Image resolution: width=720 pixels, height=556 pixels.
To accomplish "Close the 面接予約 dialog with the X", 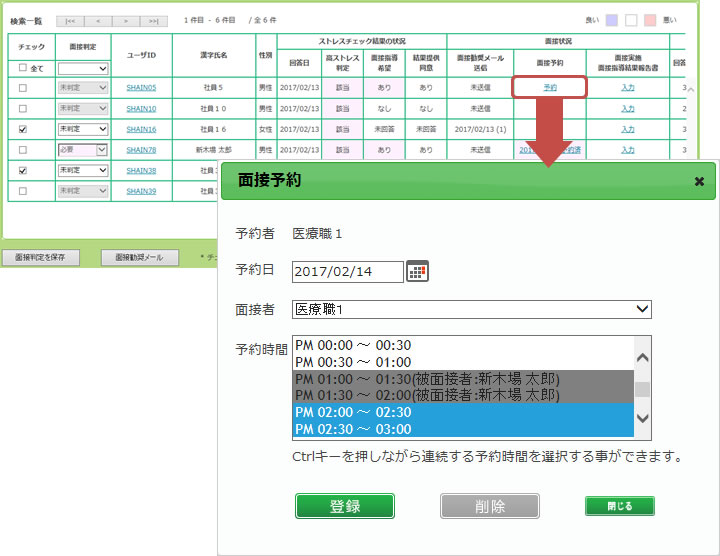I will pyautogui.click(x=699, y=181).
